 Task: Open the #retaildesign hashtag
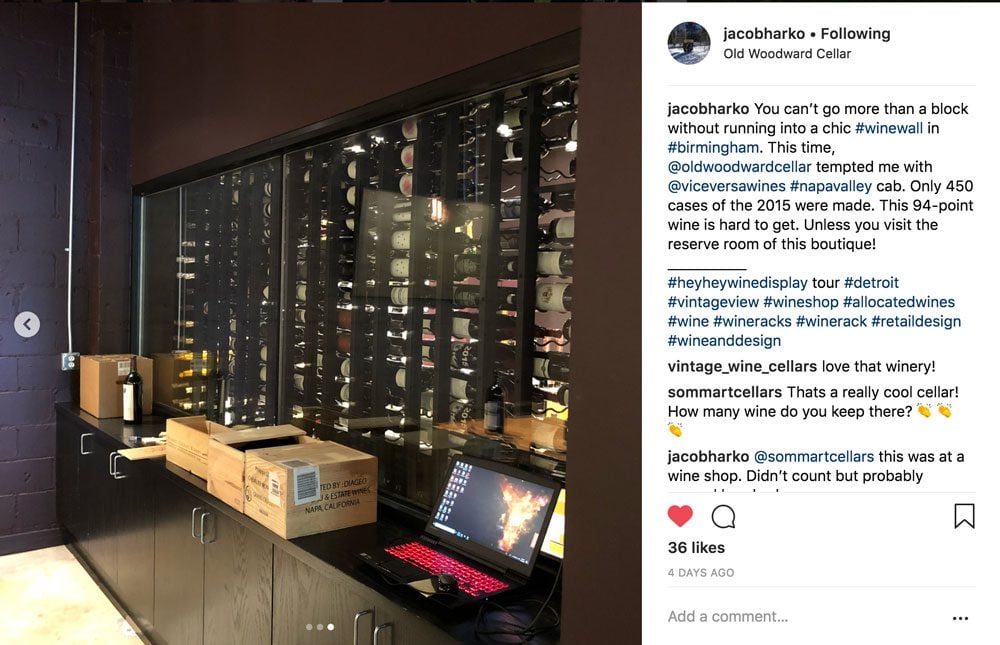click(x=916, y=322)
